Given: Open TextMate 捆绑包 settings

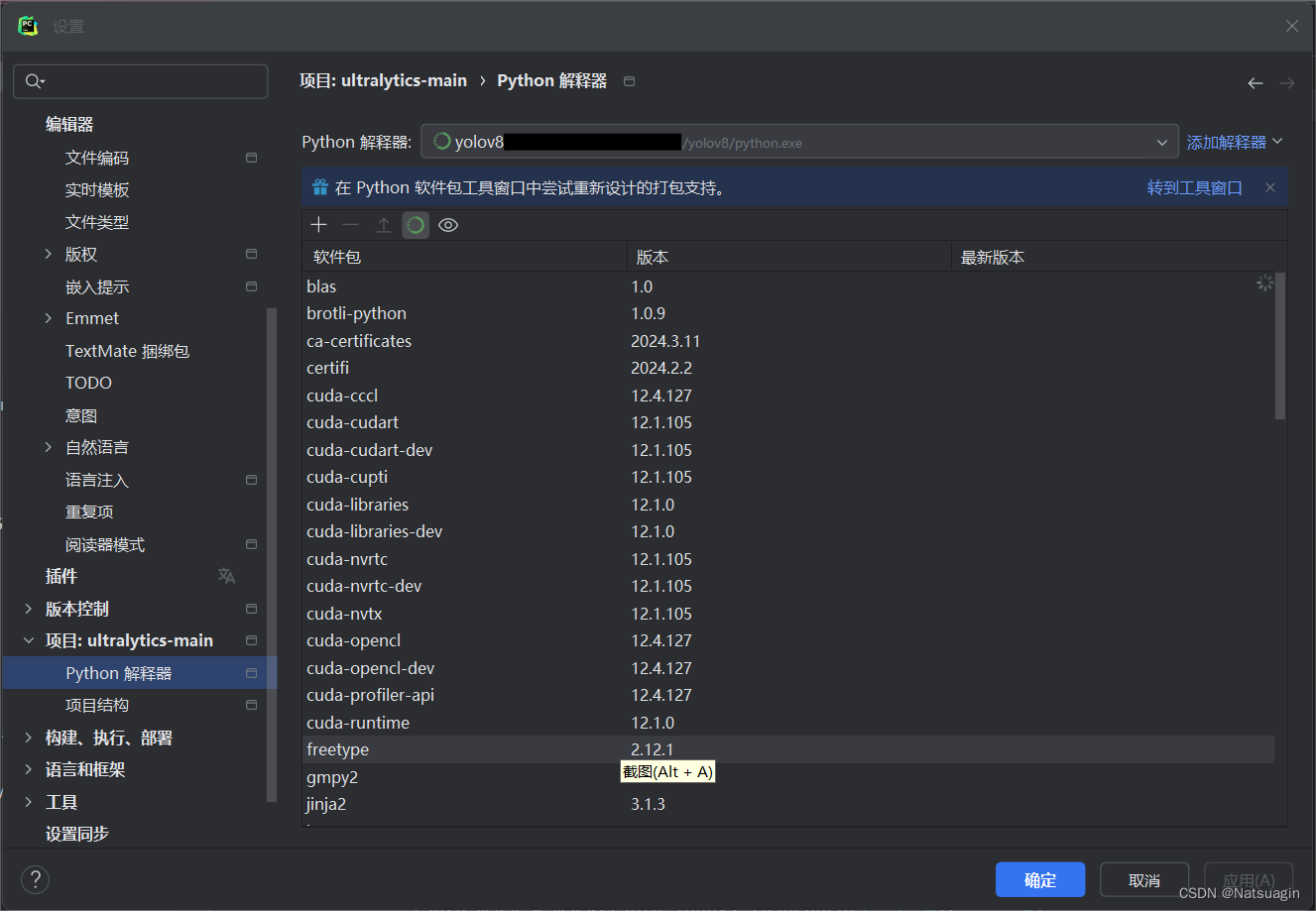Looking at the screenshot, I should (127, 351).
